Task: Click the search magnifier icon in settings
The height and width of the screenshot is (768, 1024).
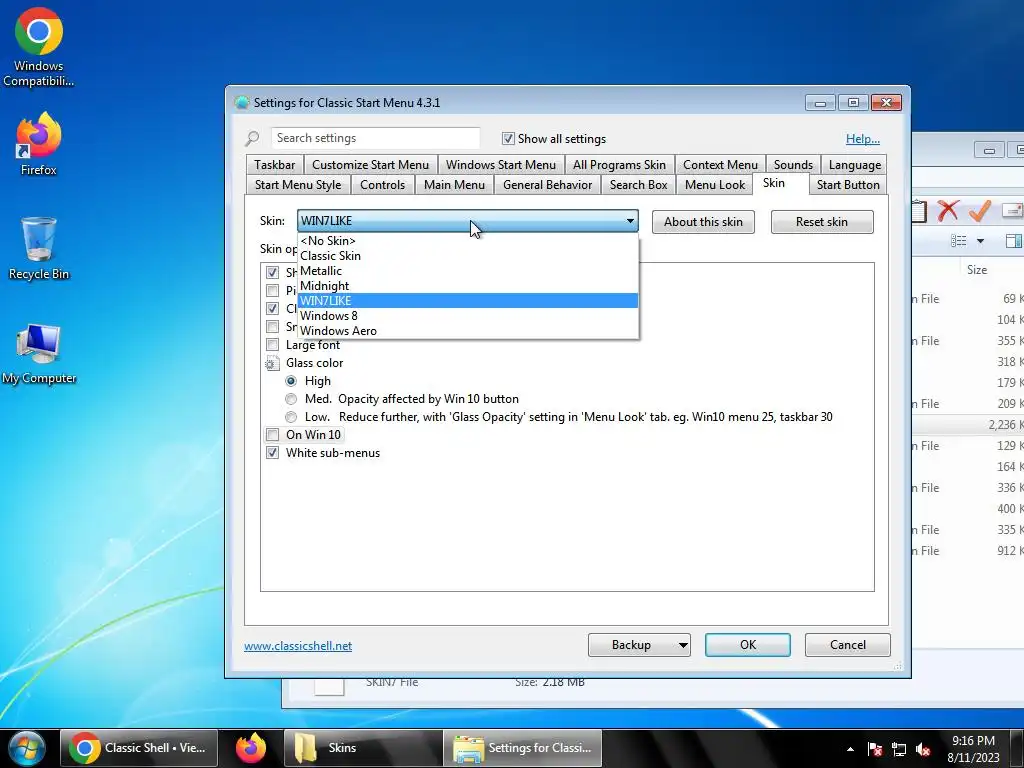Action: click(x=252, y=138)
